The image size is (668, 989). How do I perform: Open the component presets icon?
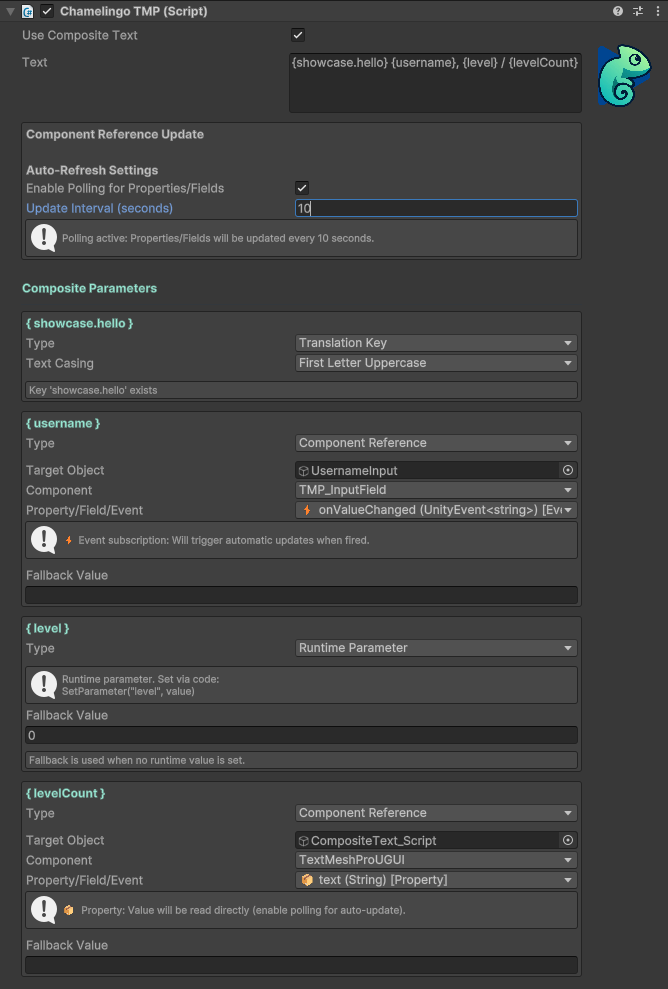pos(637,11)
